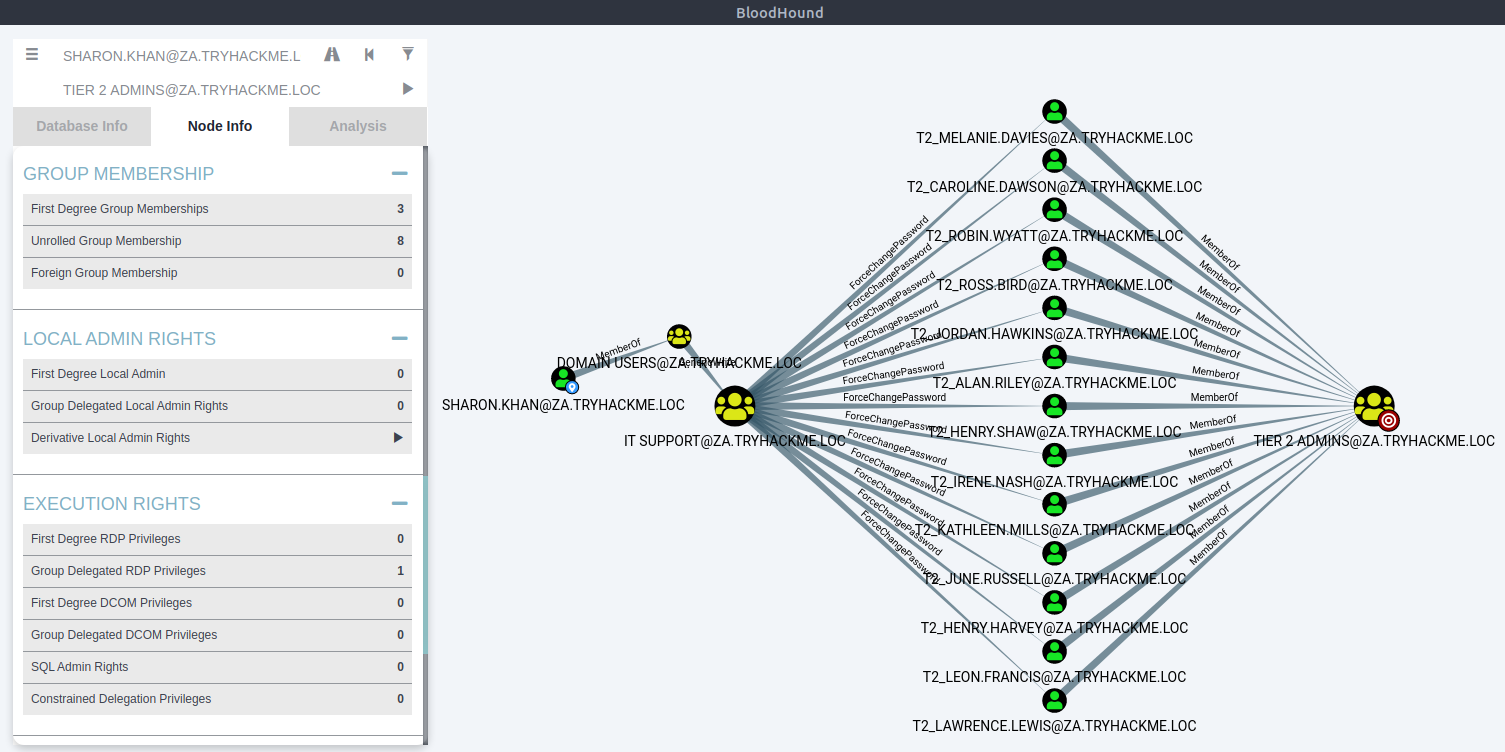1505x752 pixels.
Task: Click the pathfinding road icon
Action: pyautogui.click(x=332, y=55)
